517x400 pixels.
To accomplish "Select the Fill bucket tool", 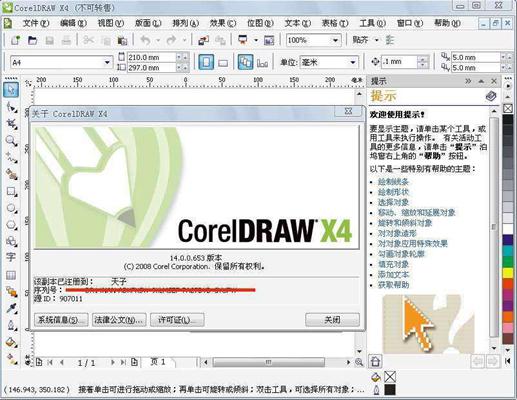I will (11, 342).
